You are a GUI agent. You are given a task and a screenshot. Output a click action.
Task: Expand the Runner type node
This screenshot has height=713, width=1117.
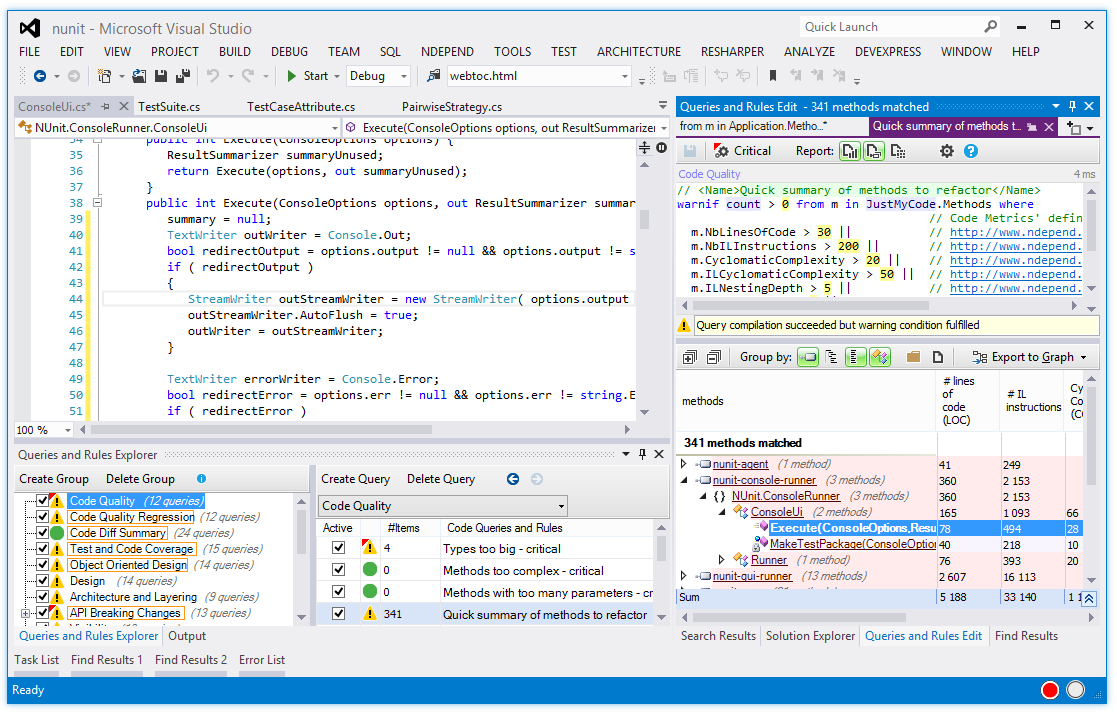pos(722,560)
